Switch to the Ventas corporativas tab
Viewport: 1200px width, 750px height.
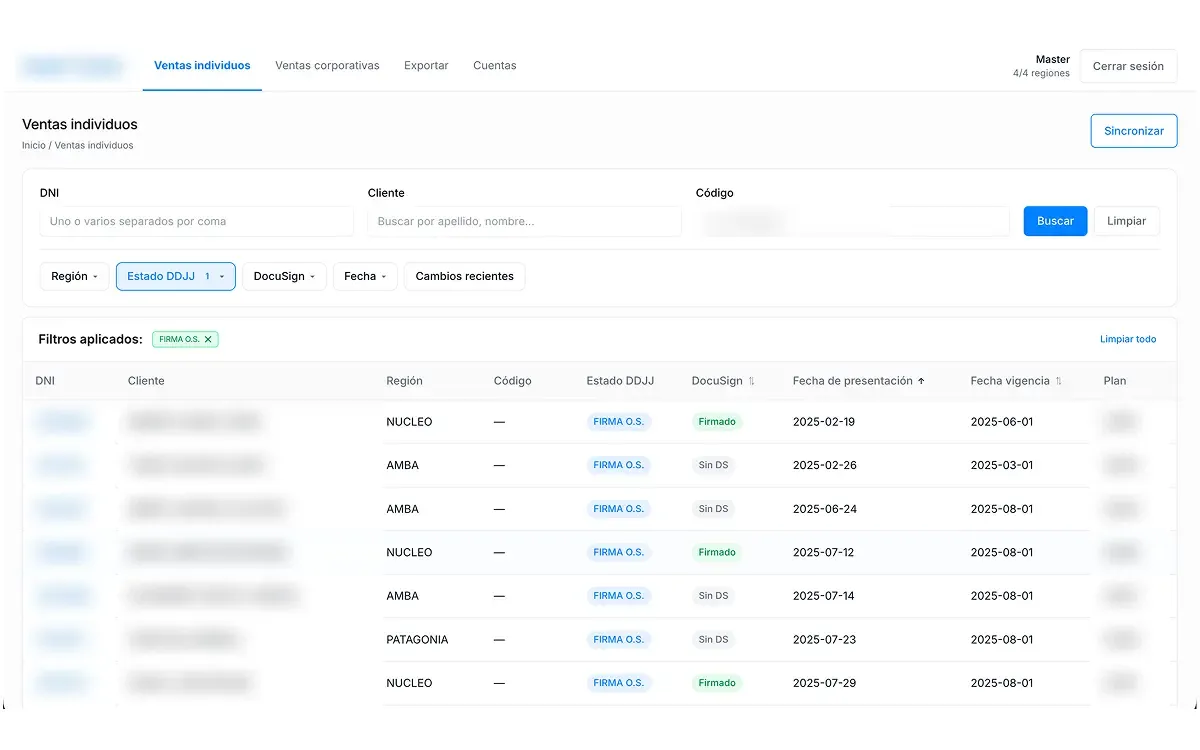(327, 65)
